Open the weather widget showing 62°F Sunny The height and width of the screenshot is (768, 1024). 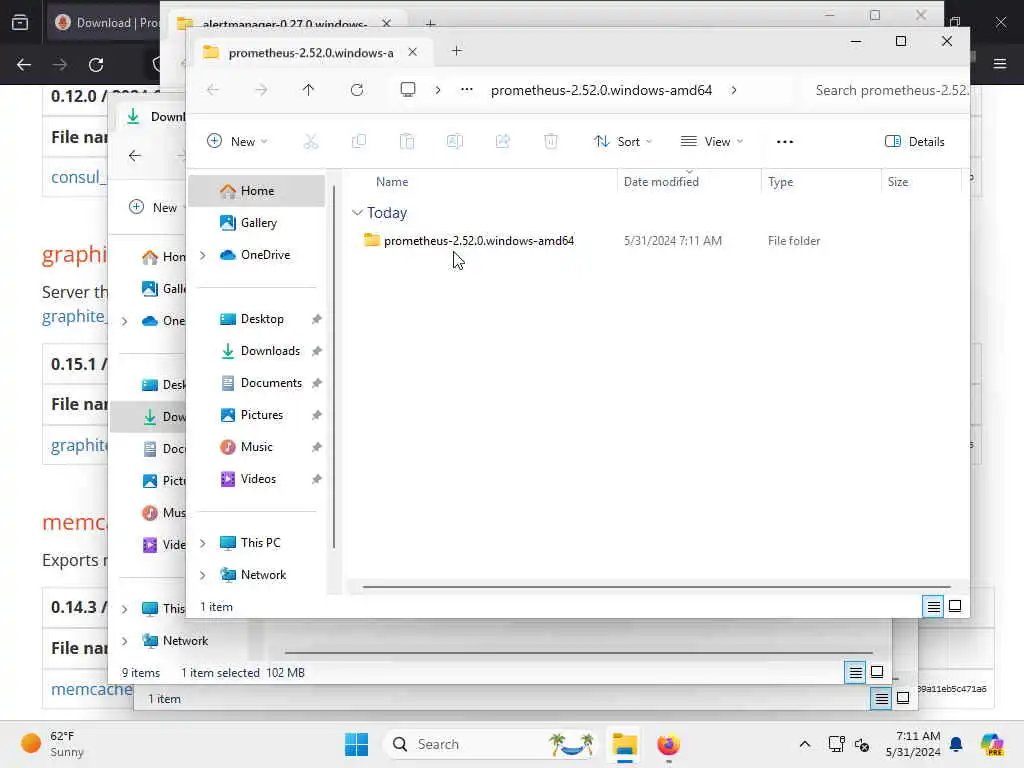pyautogui.click(x=52, y=744)
